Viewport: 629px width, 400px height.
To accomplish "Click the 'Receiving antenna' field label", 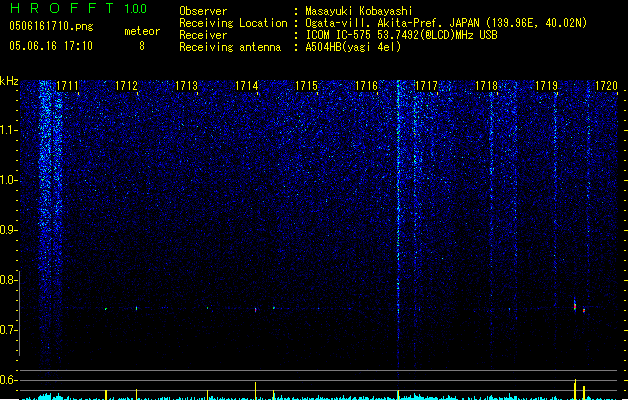I will 230,47.
